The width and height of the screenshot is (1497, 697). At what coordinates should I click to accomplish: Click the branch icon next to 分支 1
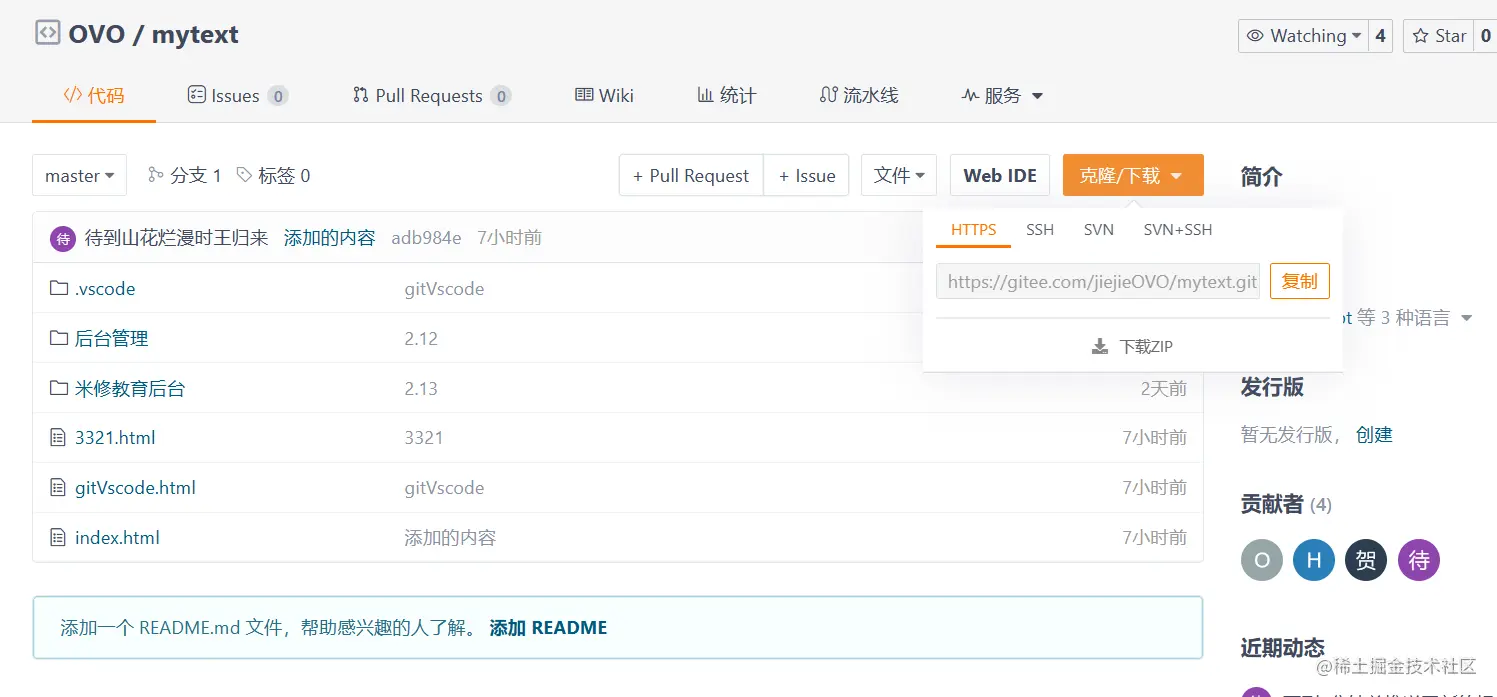click(x=155, y=175)
